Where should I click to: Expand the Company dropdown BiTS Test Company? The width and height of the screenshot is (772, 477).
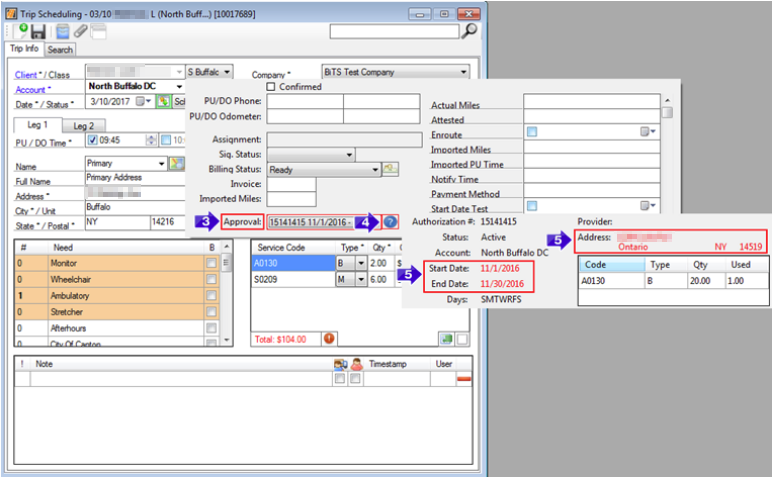(x=395, y=72)
